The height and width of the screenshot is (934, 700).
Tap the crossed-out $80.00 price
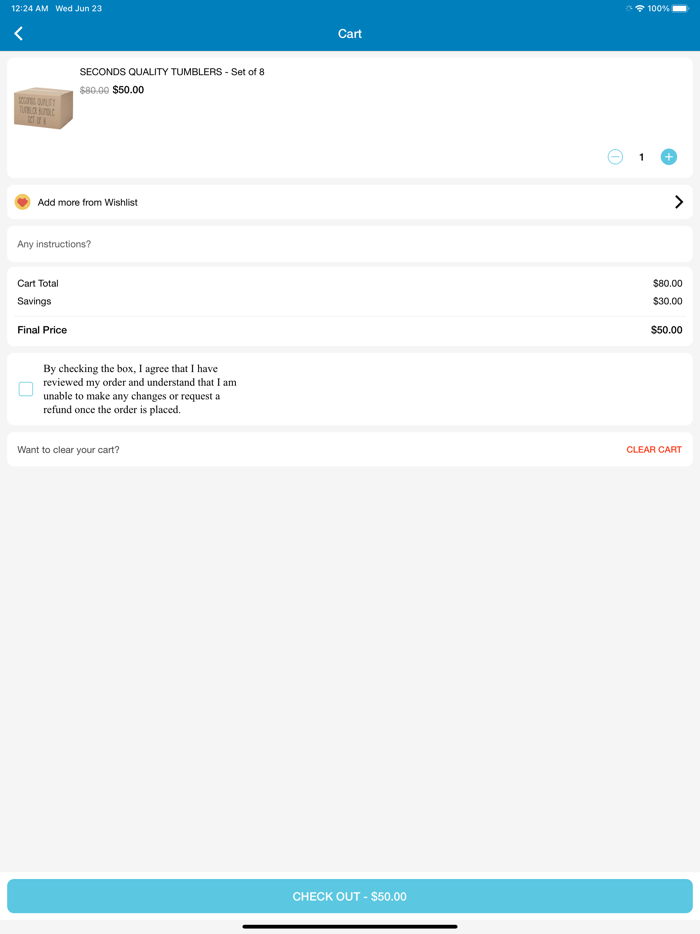pyautogui.click(x=94, y=90)
